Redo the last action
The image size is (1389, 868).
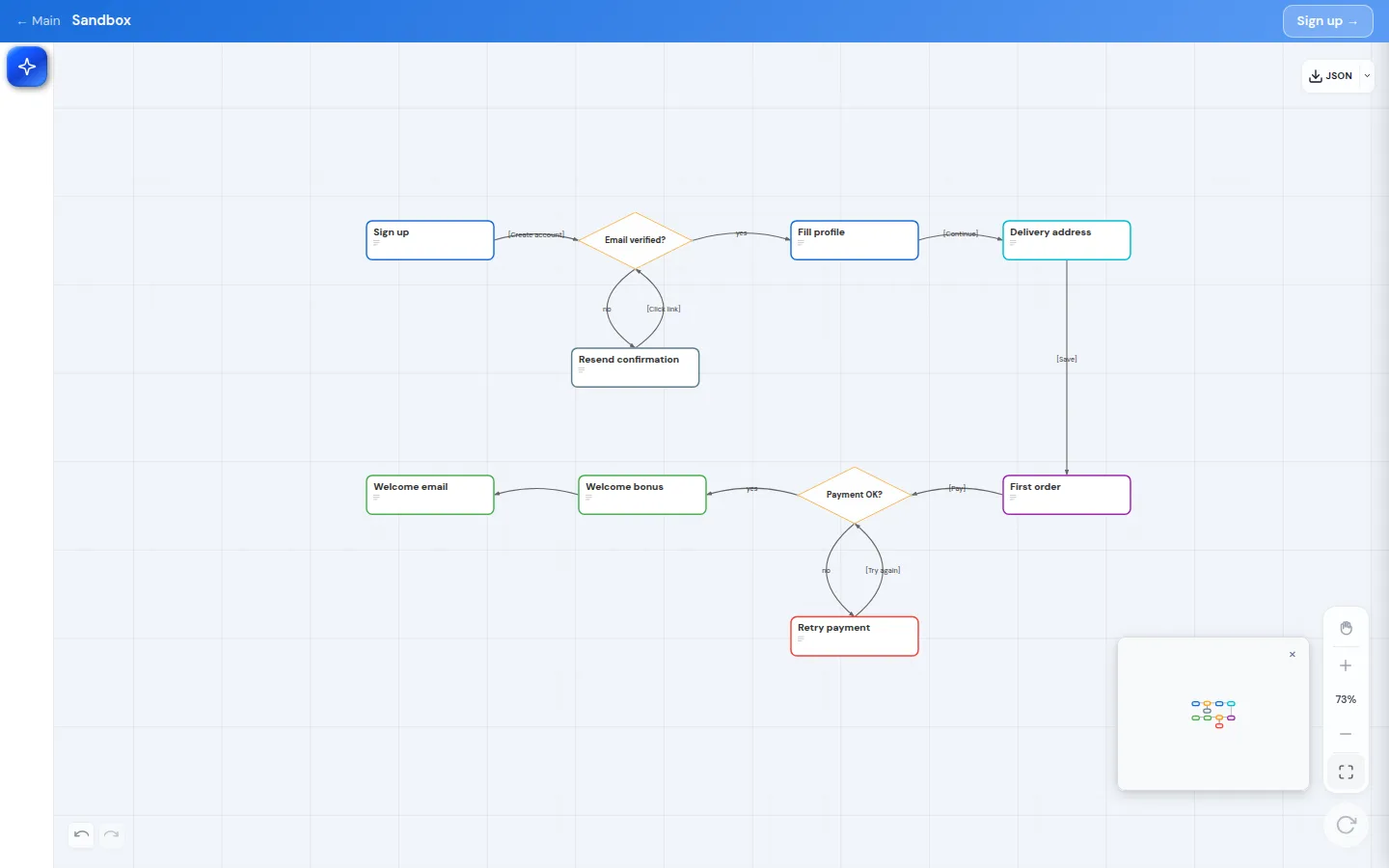[x=112, y=834]
